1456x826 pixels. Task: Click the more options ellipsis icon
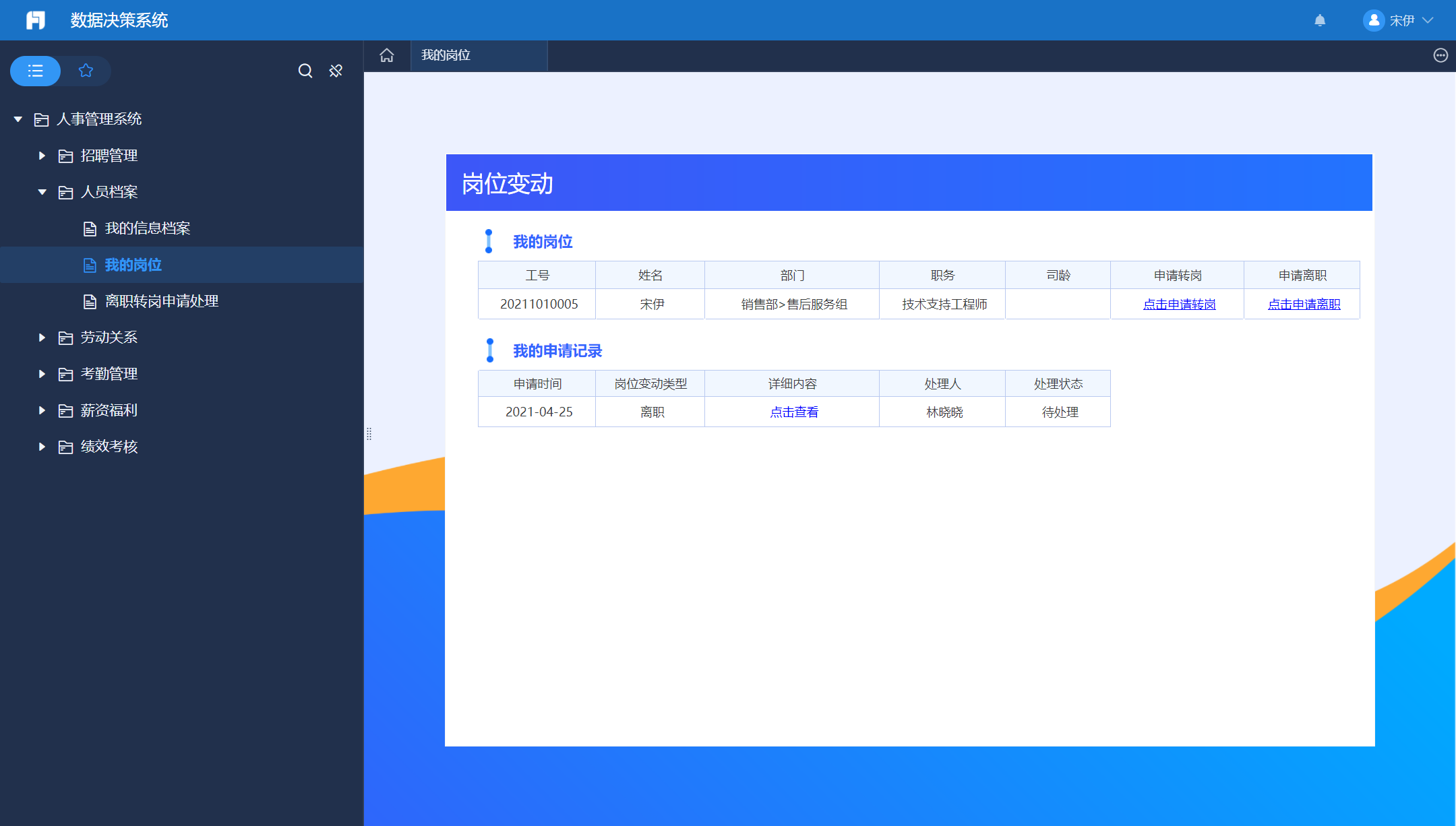(x=1440, y=55)
